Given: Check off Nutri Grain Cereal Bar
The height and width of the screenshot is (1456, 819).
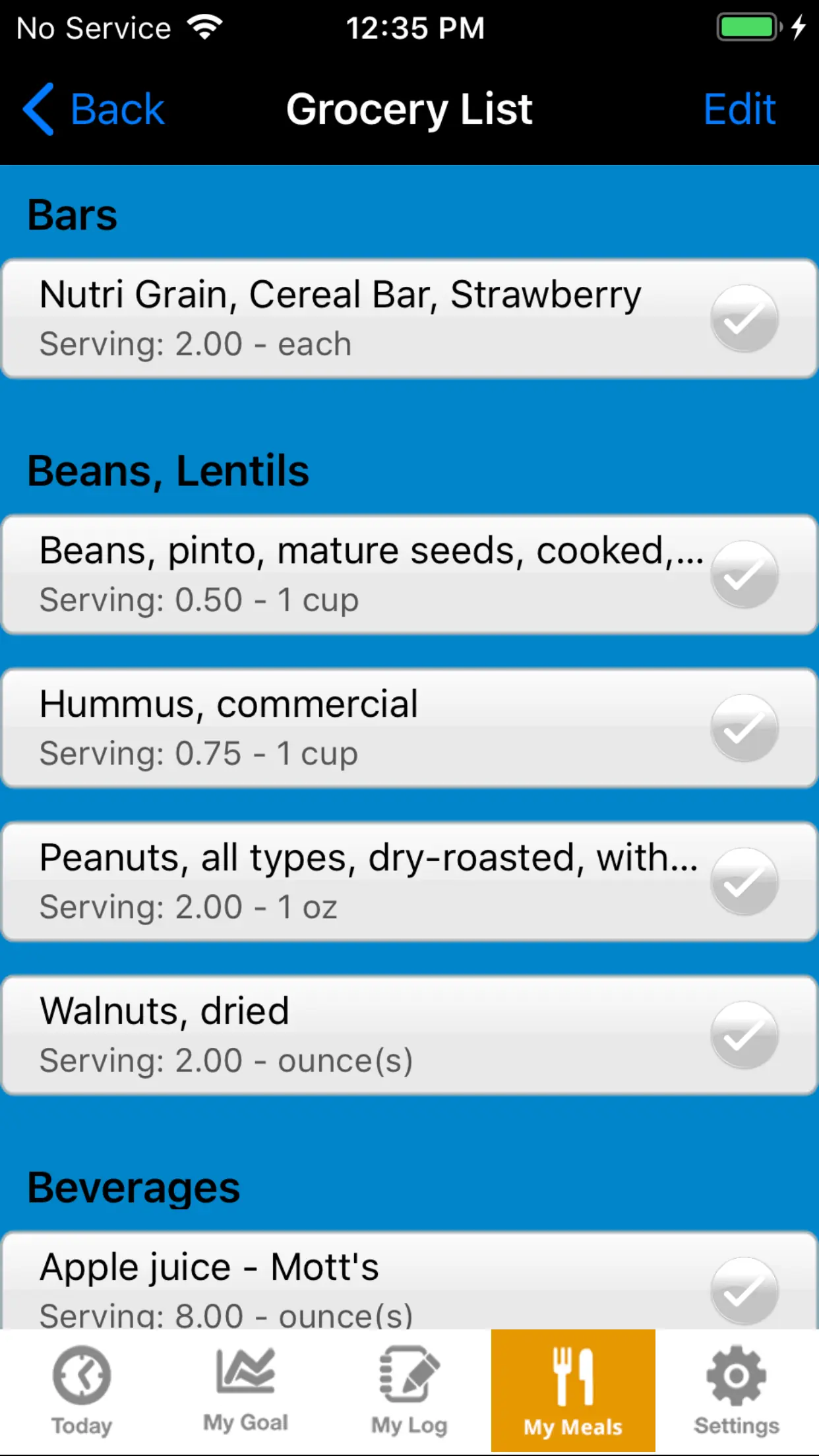Looking at the screenshot, I should [x=744, y=319].
